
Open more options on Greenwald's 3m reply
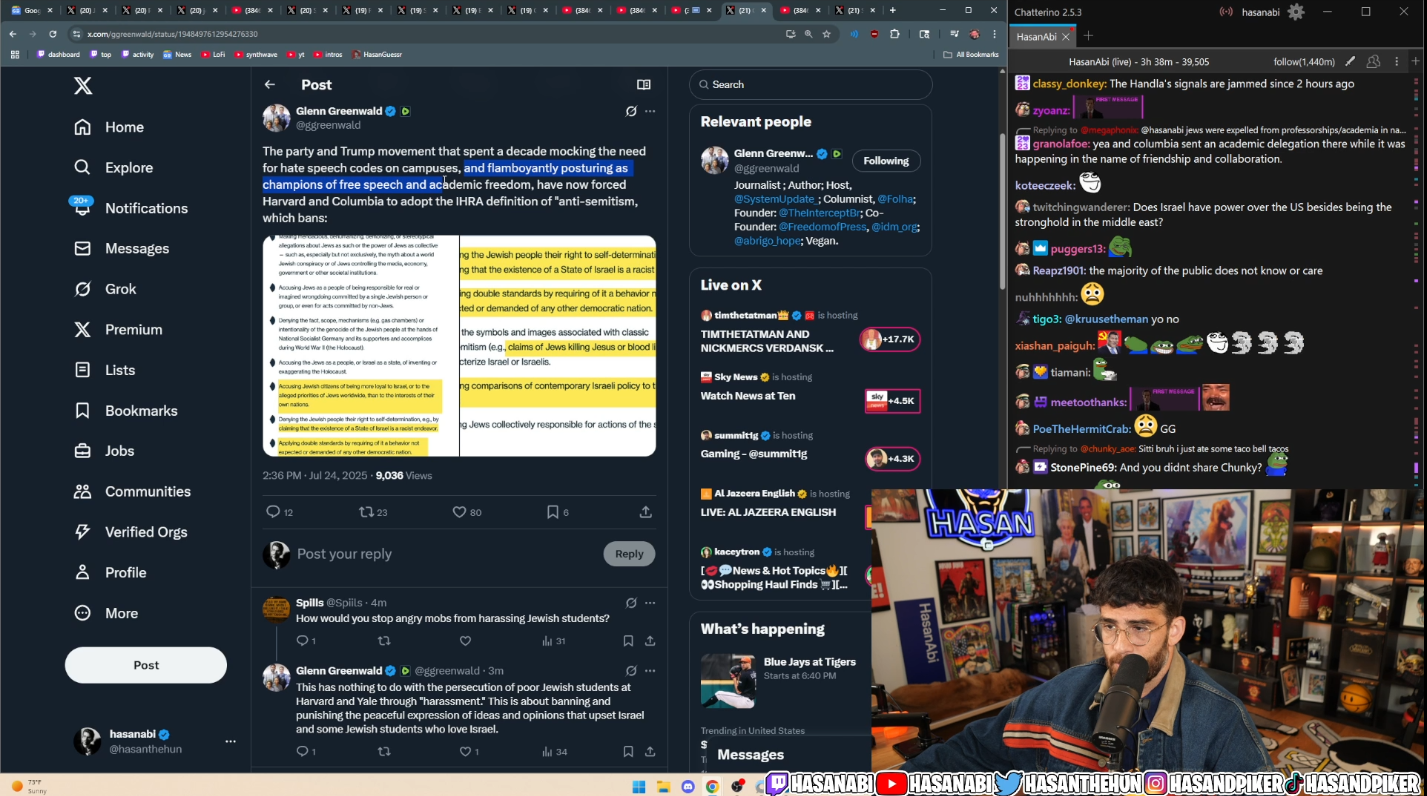[x=650, y=671]
